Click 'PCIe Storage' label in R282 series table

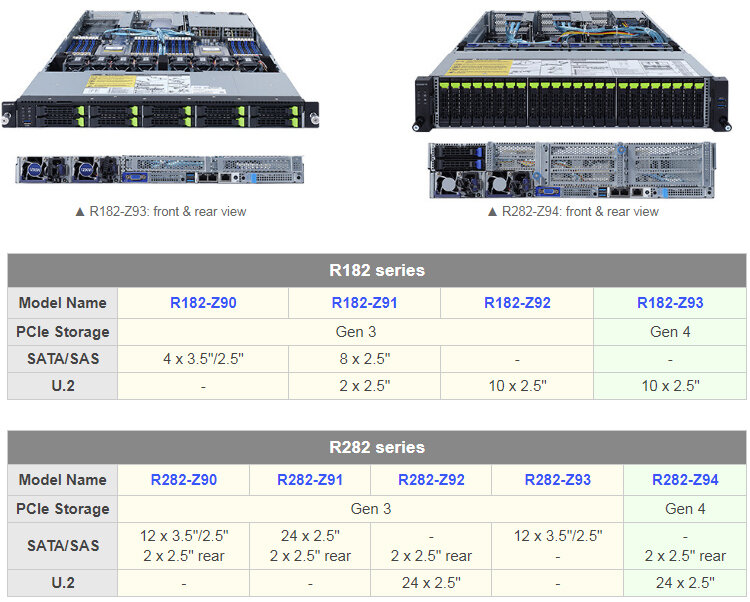point(63,508)
